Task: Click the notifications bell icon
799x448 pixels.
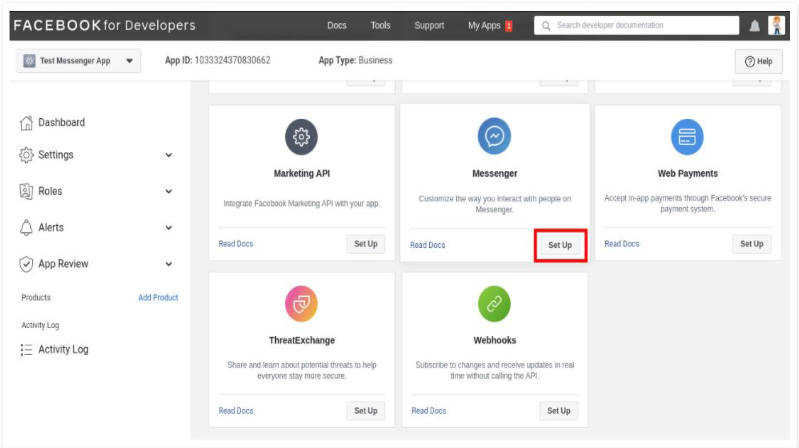Action: click(755, 25)
